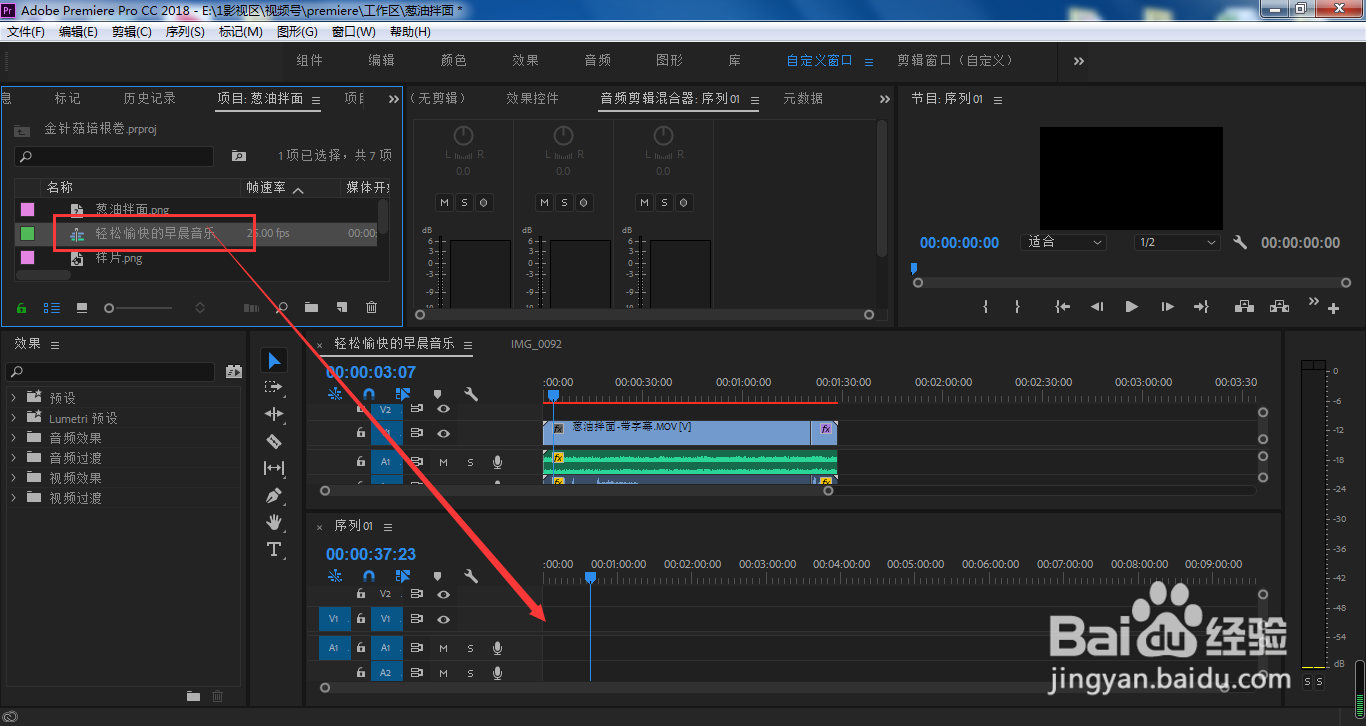The width and height of the screenshot is (1366, 726).
Task: Toggle V1 track visibility eye in 序列01
Action: (x=443, y=619)
